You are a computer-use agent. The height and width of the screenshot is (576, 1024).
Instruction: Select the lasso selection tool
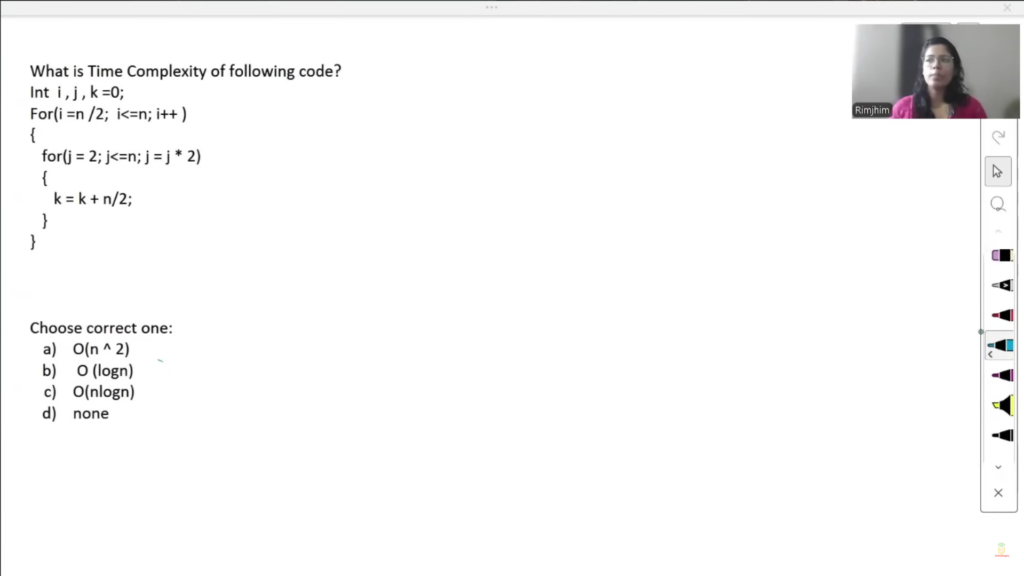tap(998, 204)
